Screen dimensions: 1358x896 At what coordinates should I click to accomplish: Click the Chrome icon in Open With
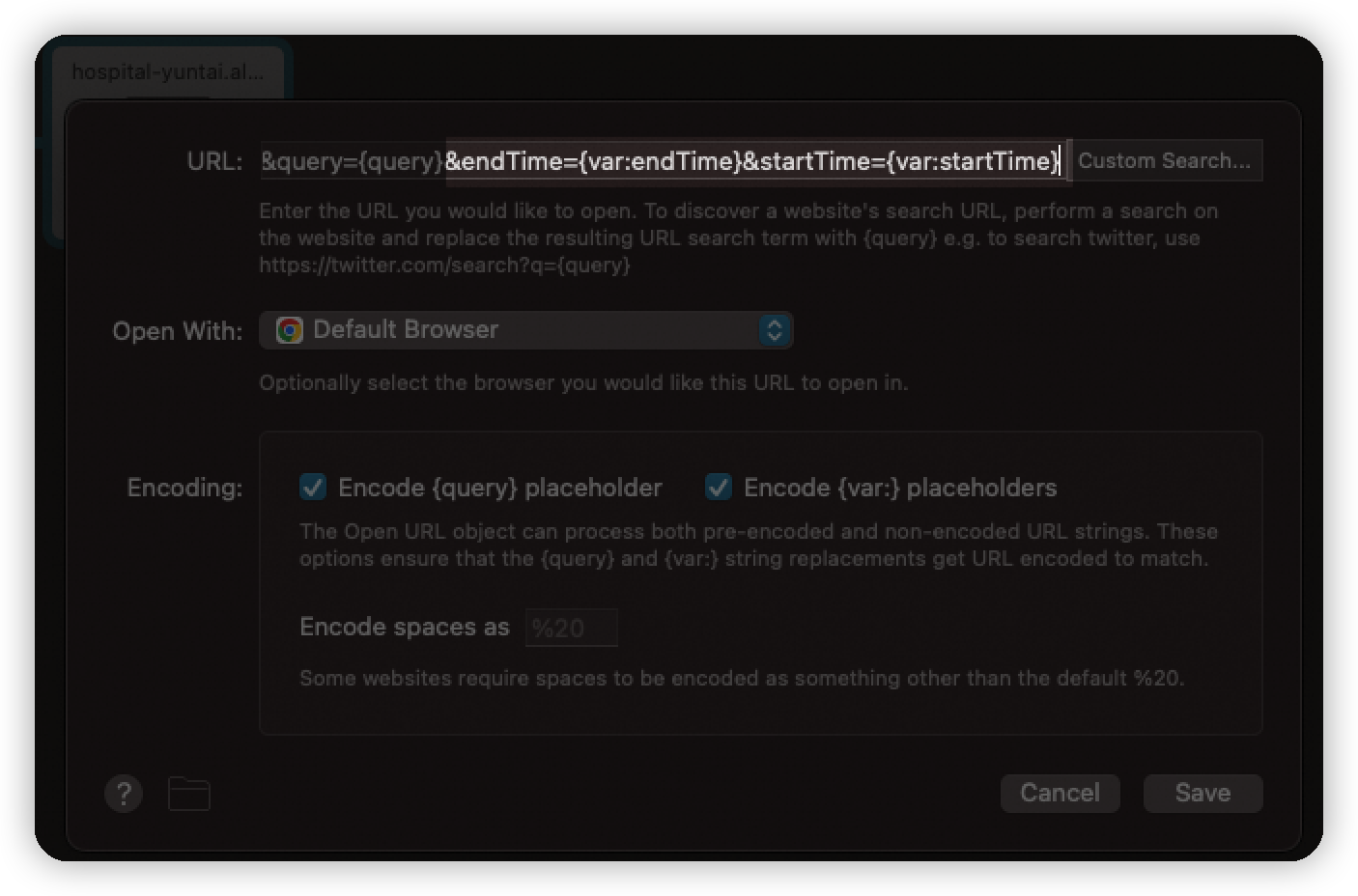pos(289,330)
